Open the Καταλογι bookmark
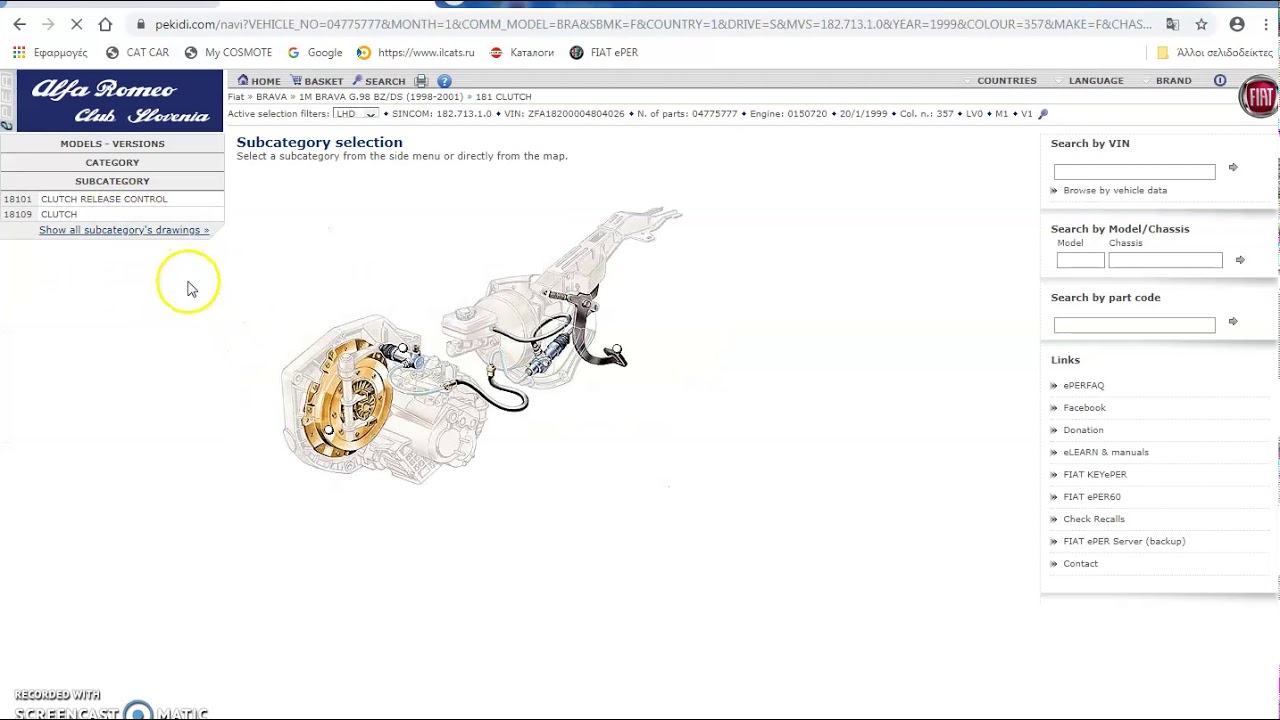Image resolution: width=1280 pixels, height=720 pixels. click(x=521, y=52)
